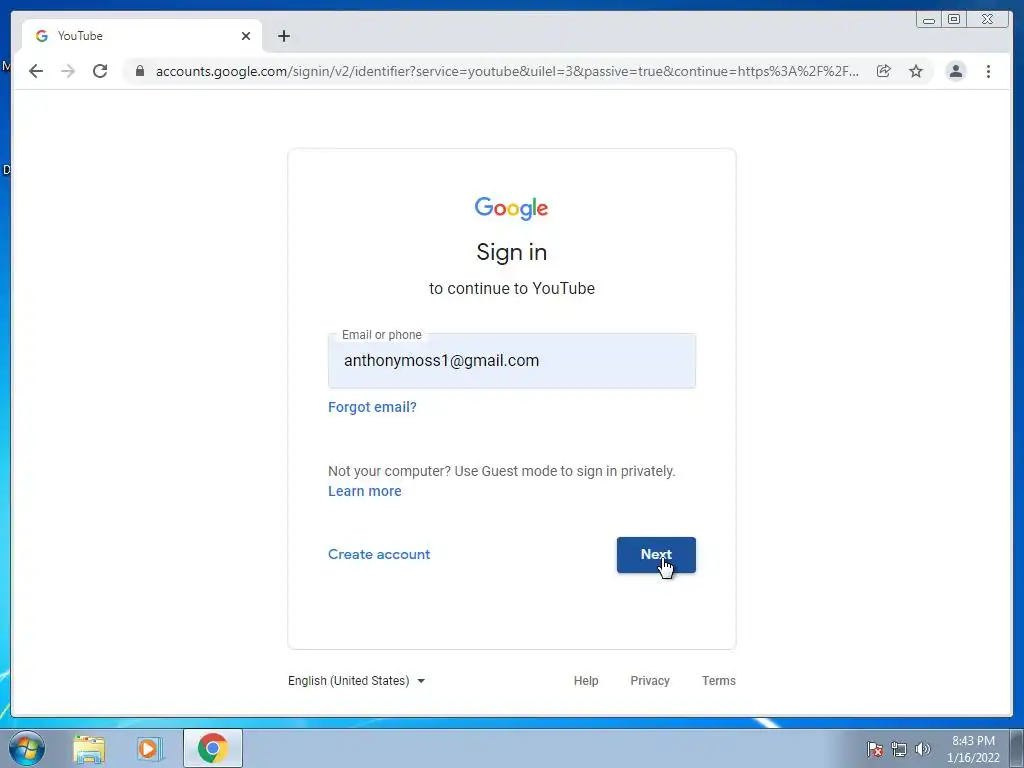Open the Chrome profile avatar menu
This screenshot has height=768, width=1024.
click(956, 71)
